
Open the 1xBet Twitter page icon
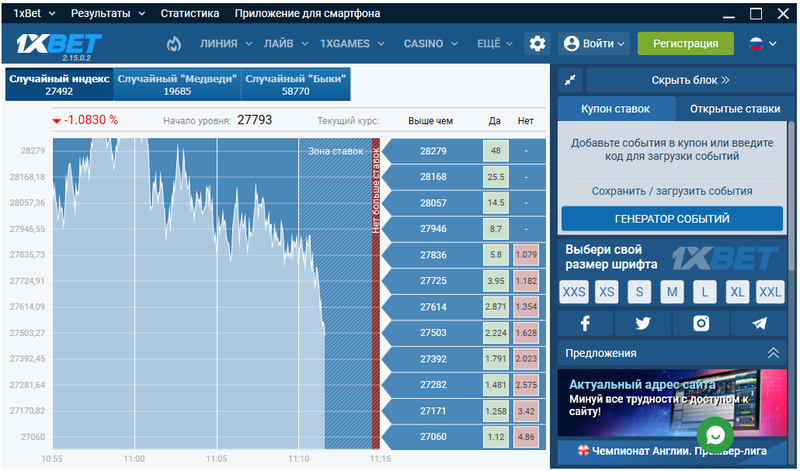coord(643,323)
